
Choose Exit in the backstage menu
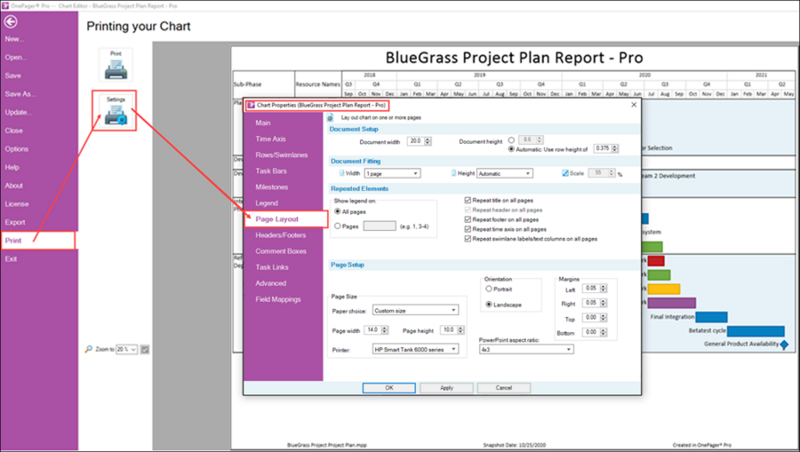pos(11,259)
